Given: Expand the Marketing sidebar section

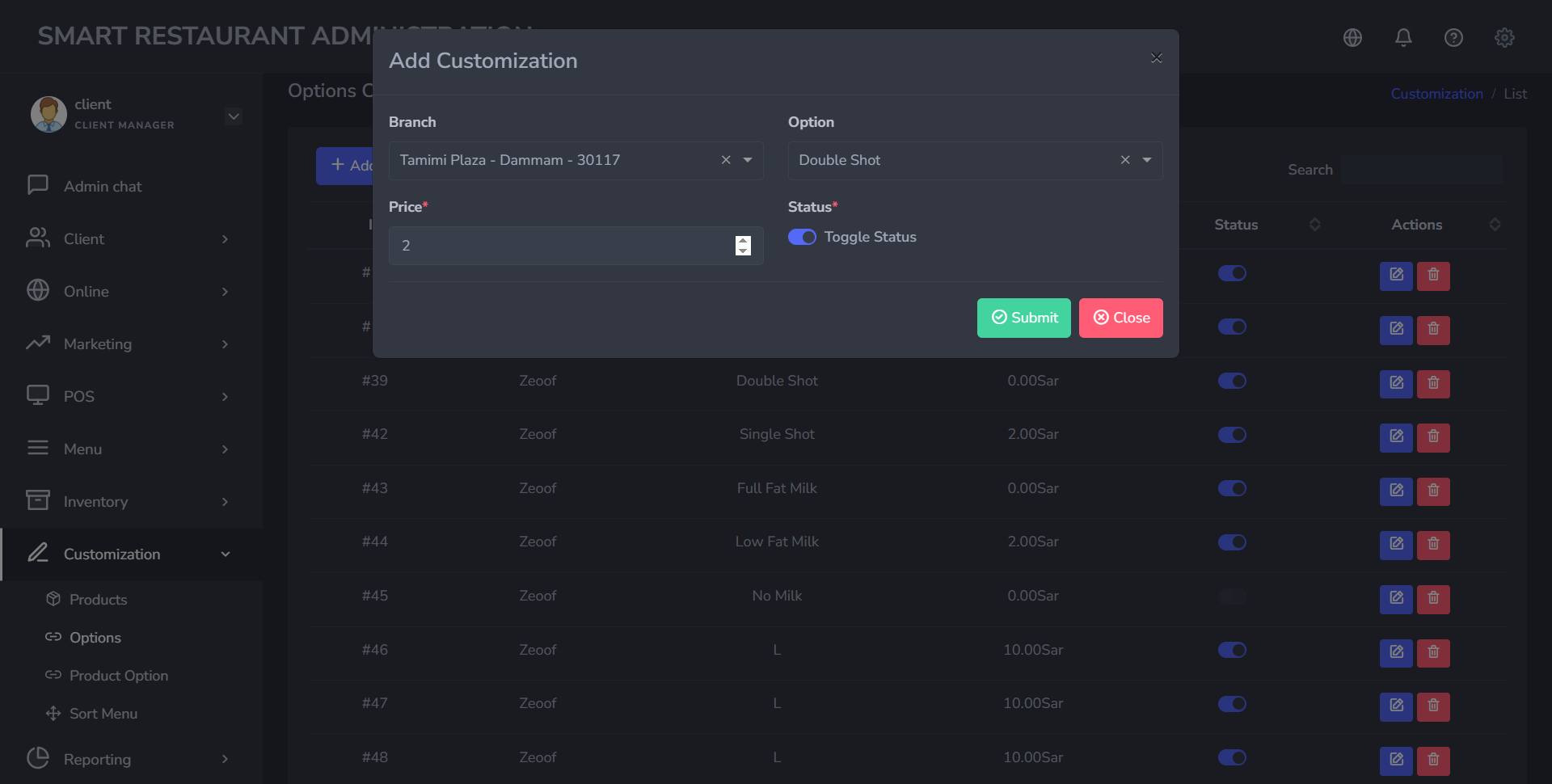Looking at the screenshot, I should click(132, 344).
